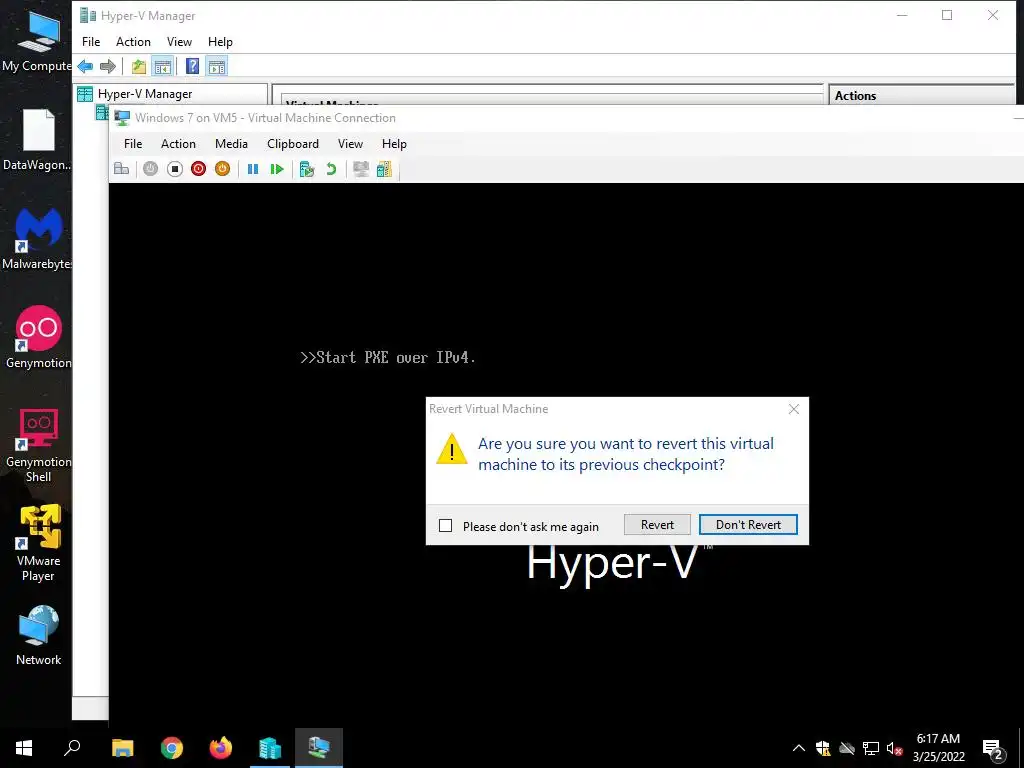Check 'Please don't ask me again' checkbox

click(445, 526)
